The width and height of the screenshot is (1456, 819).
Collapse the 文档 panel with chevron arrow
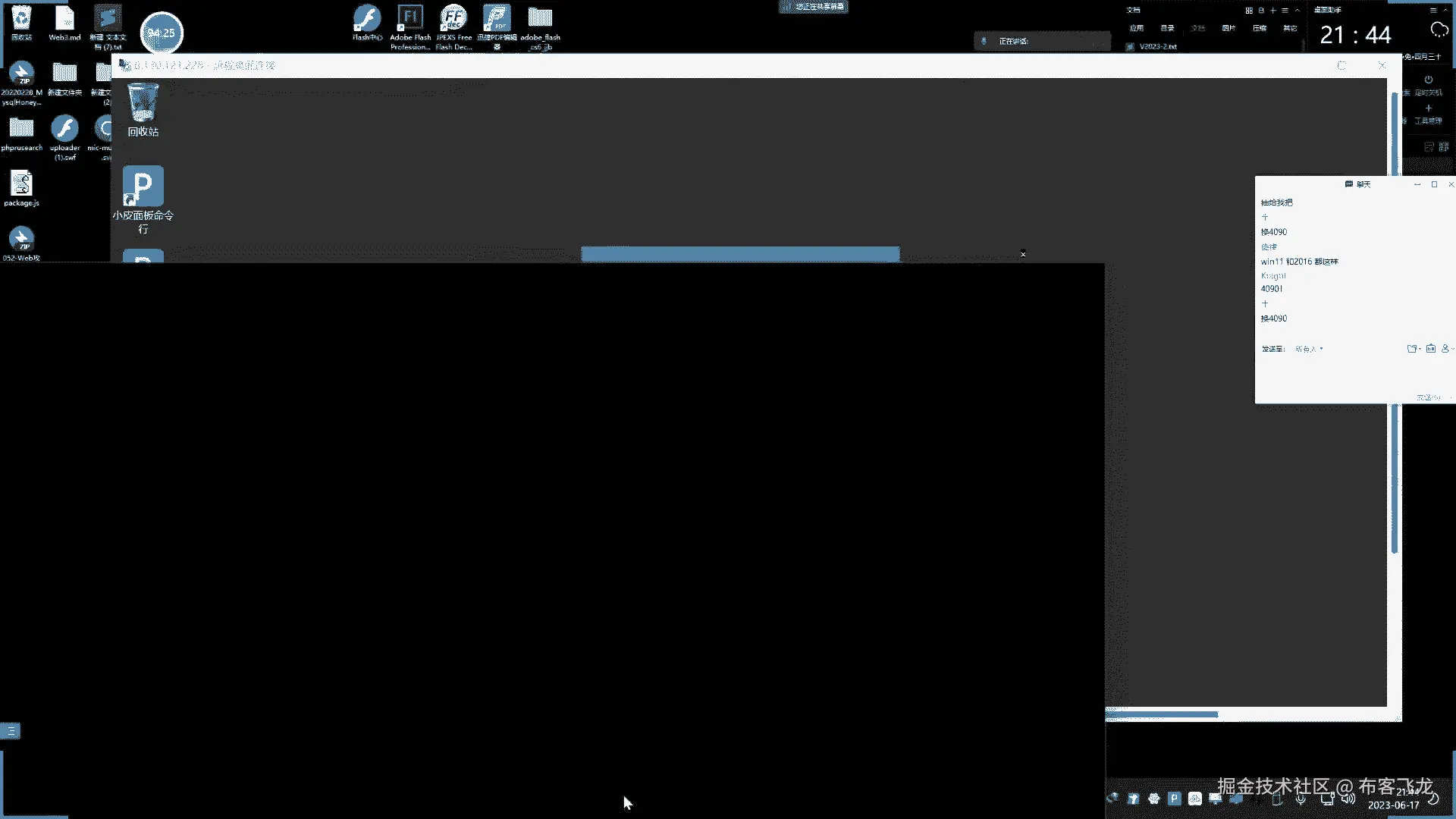pyautogui.click(x=1298, y=11)
